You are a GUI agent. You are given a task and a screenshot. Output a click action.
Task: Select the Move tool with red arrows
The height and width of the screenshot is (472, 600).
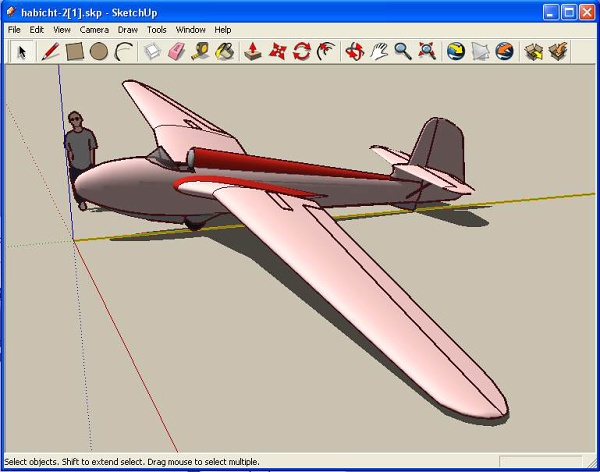point(278,51)
